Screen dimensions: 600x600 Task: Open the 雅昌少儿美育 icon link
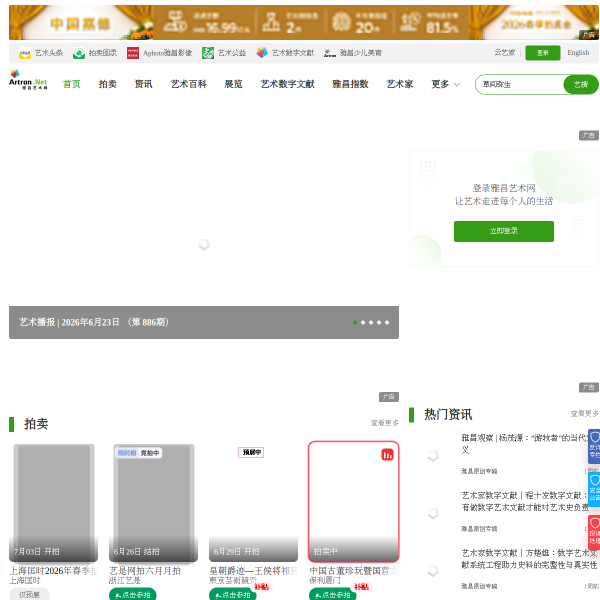pos(329,53)
